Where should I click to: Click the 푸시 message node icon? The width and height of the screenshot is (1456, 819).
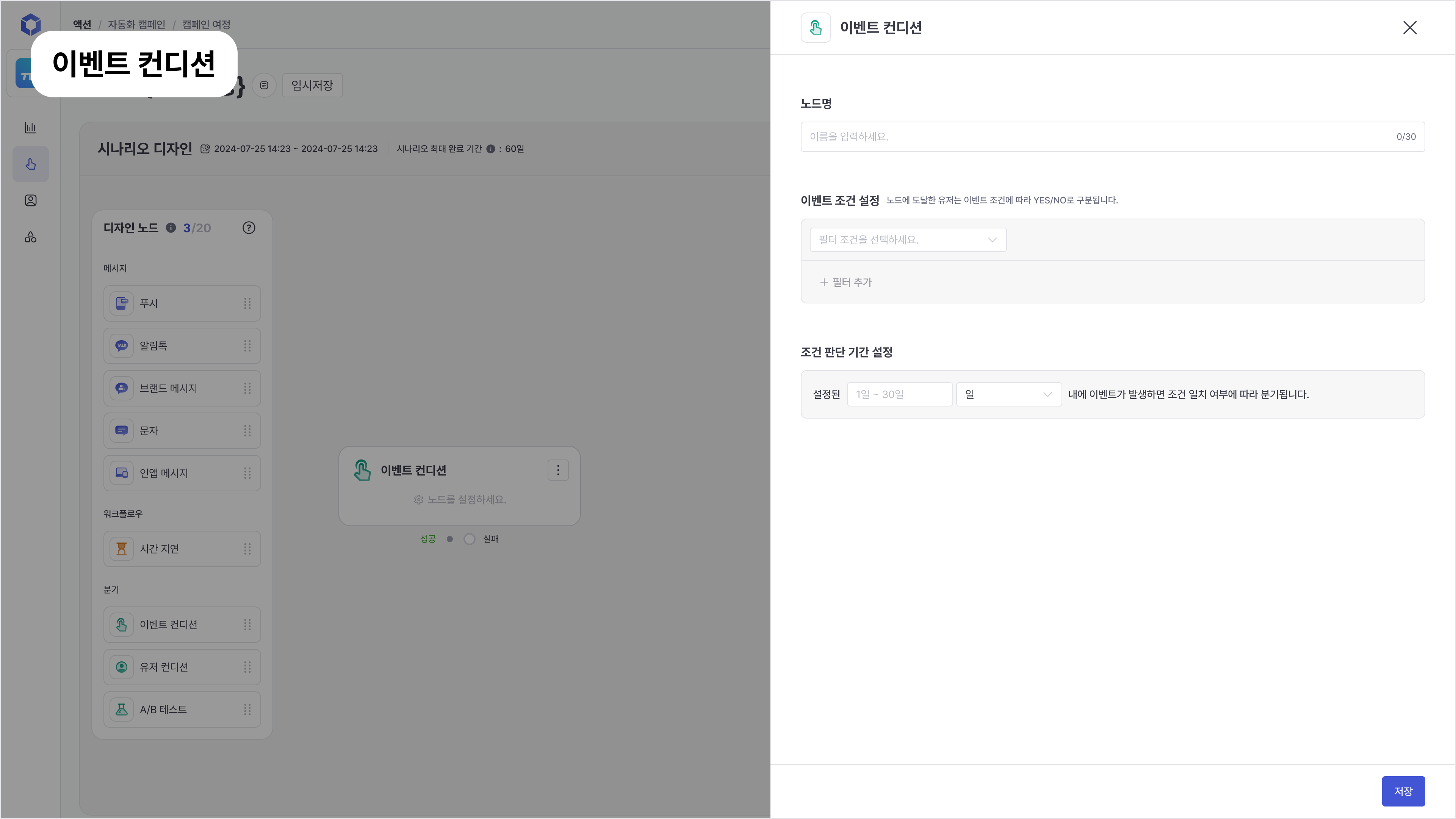[122, 303]
